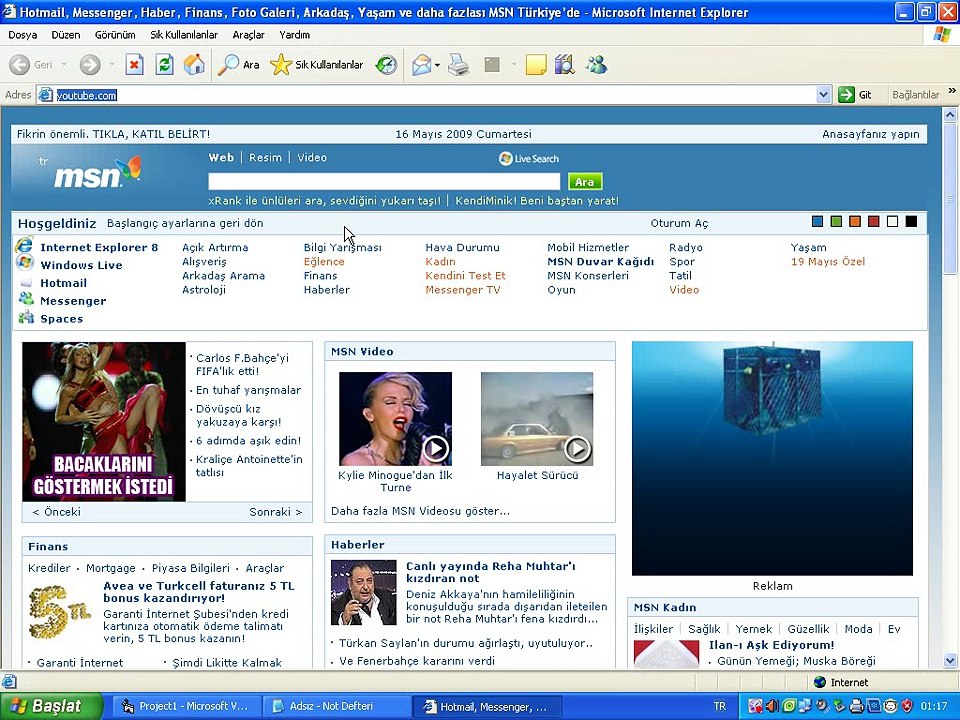Image resolution: width=960 pixels, height=720 pixels.
Task: Open the Oturum Aç link
Action: click(679, 223)
